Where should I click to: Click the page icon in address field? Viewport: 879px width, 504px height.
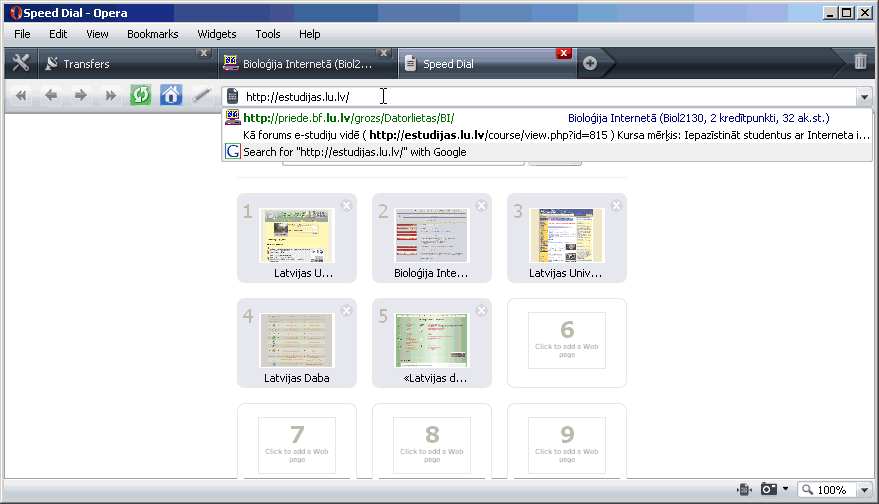(233, 97)
